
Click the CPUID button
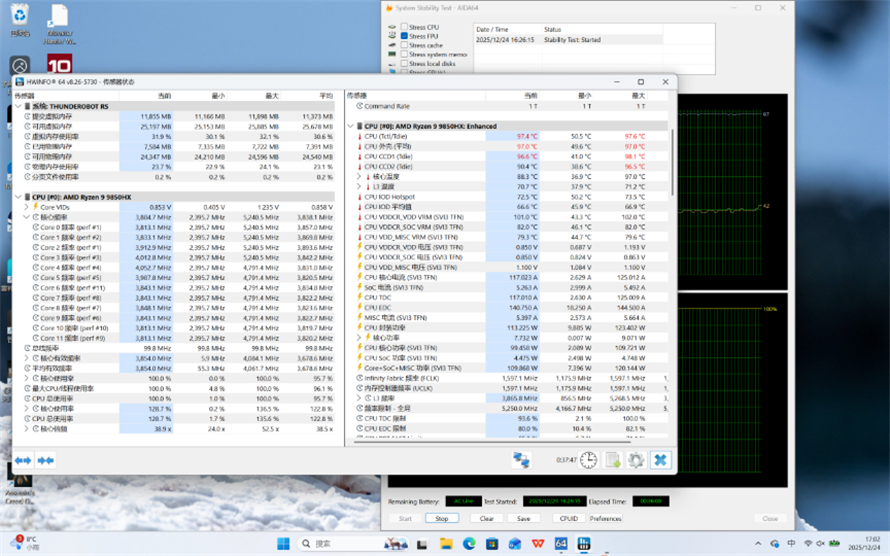567,519
